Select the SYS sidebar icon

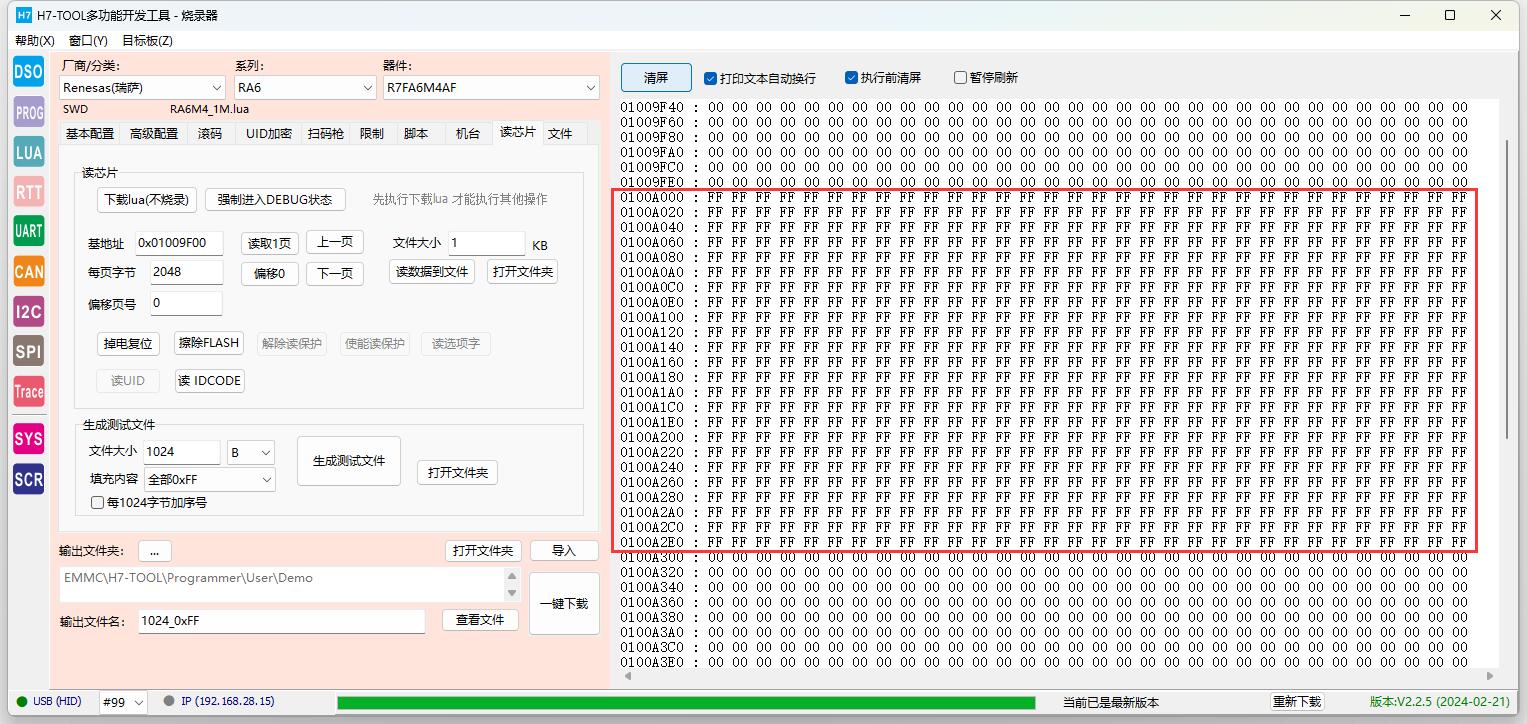(x=28, y=439)
